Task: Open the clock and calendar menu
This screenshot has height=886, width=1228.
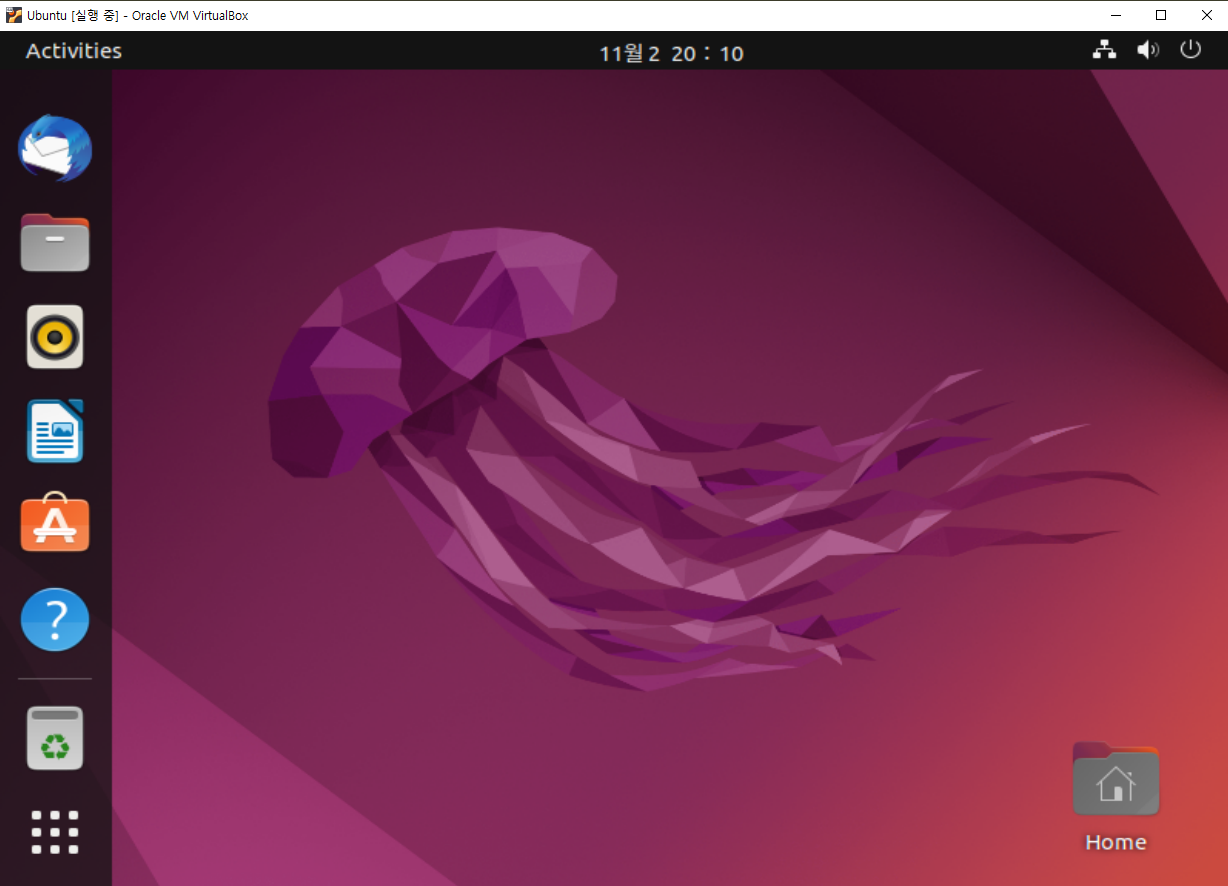Action: click(671, 53)
